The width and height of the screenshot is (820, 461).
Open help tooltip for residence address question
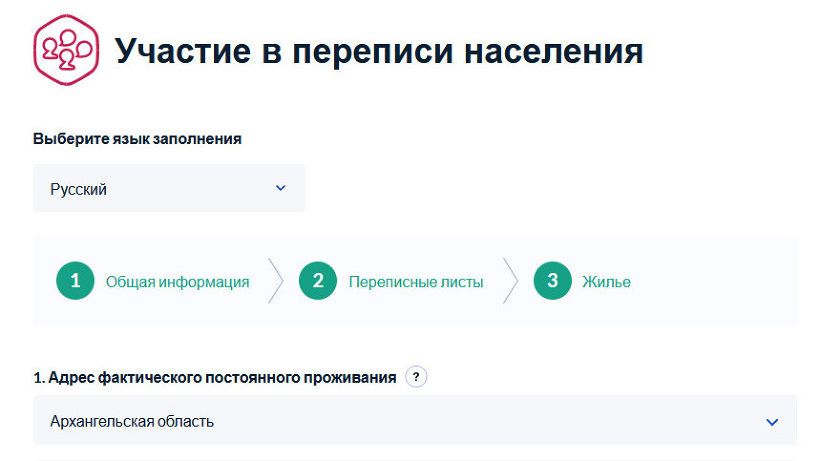(416, 376)
